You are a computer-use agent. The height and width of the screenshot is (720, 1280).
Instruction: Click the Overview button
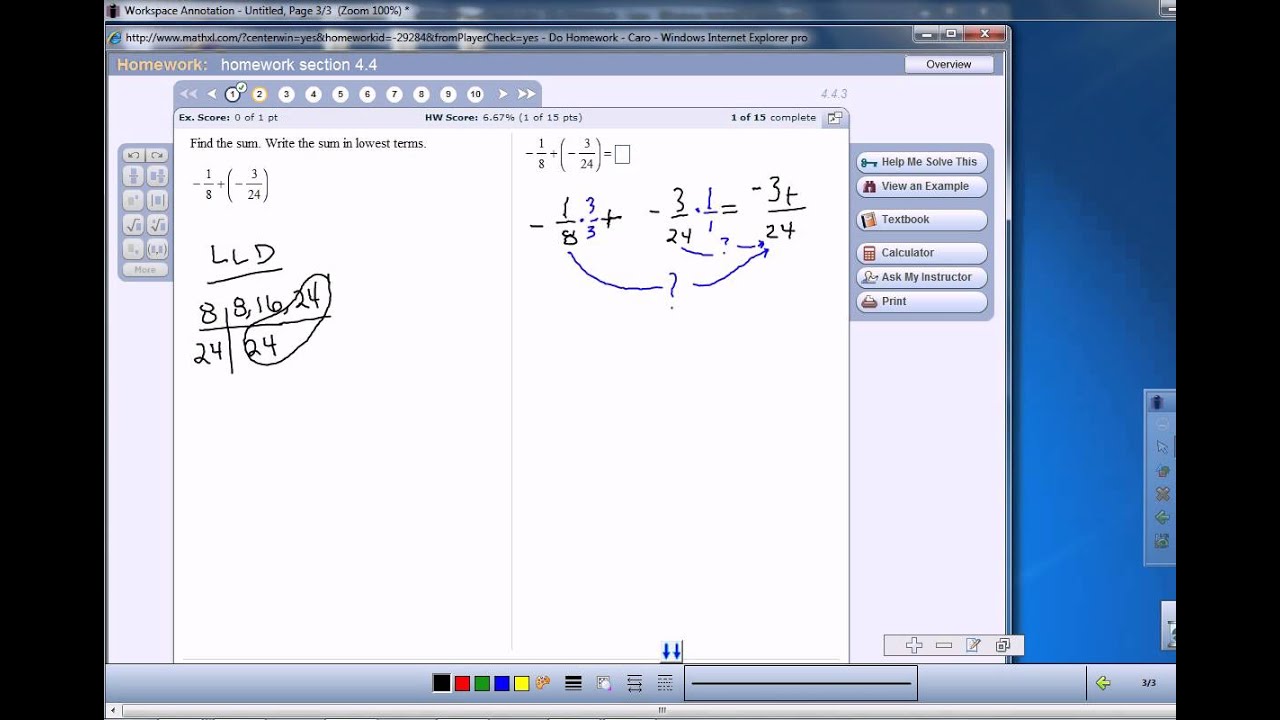point(948,64)
